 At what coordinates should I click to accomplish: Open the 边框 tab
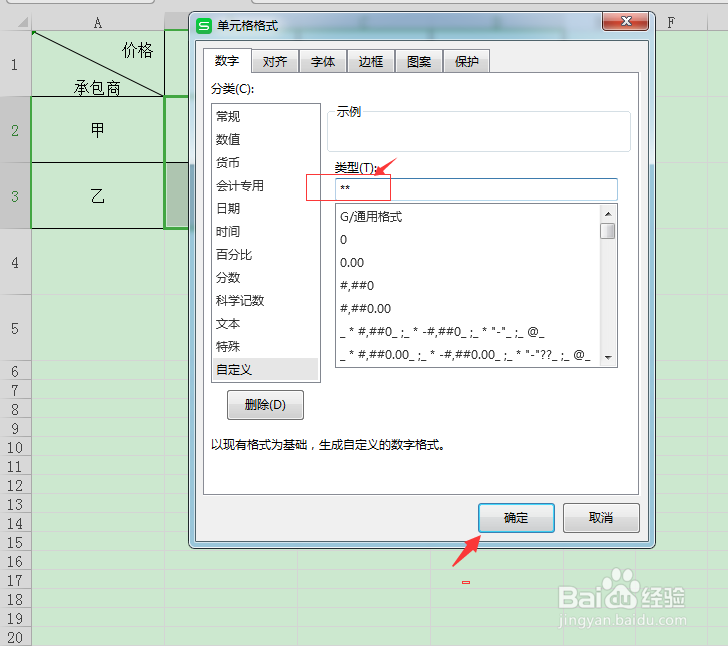(x=370, y=61)
